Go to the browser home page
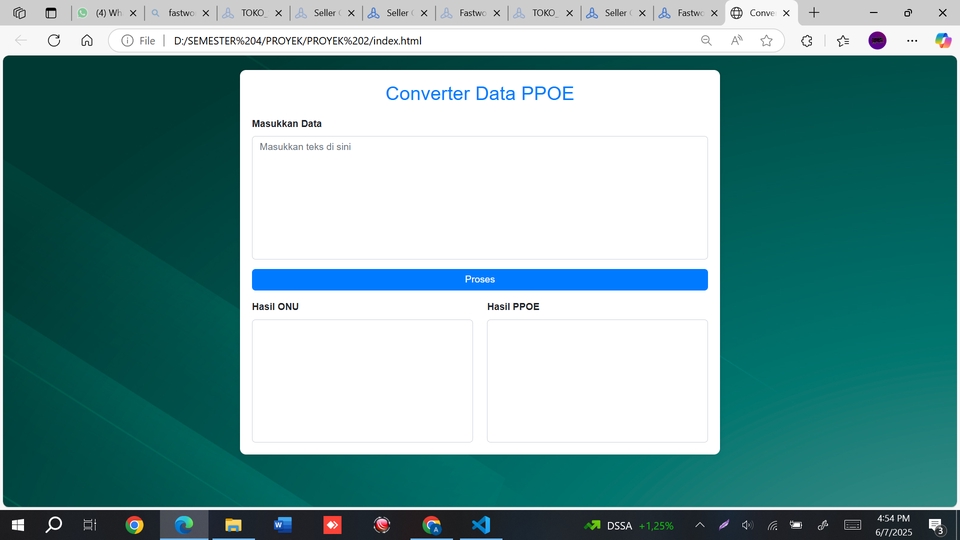Viewport: 960px width, 540px height. 87,40
